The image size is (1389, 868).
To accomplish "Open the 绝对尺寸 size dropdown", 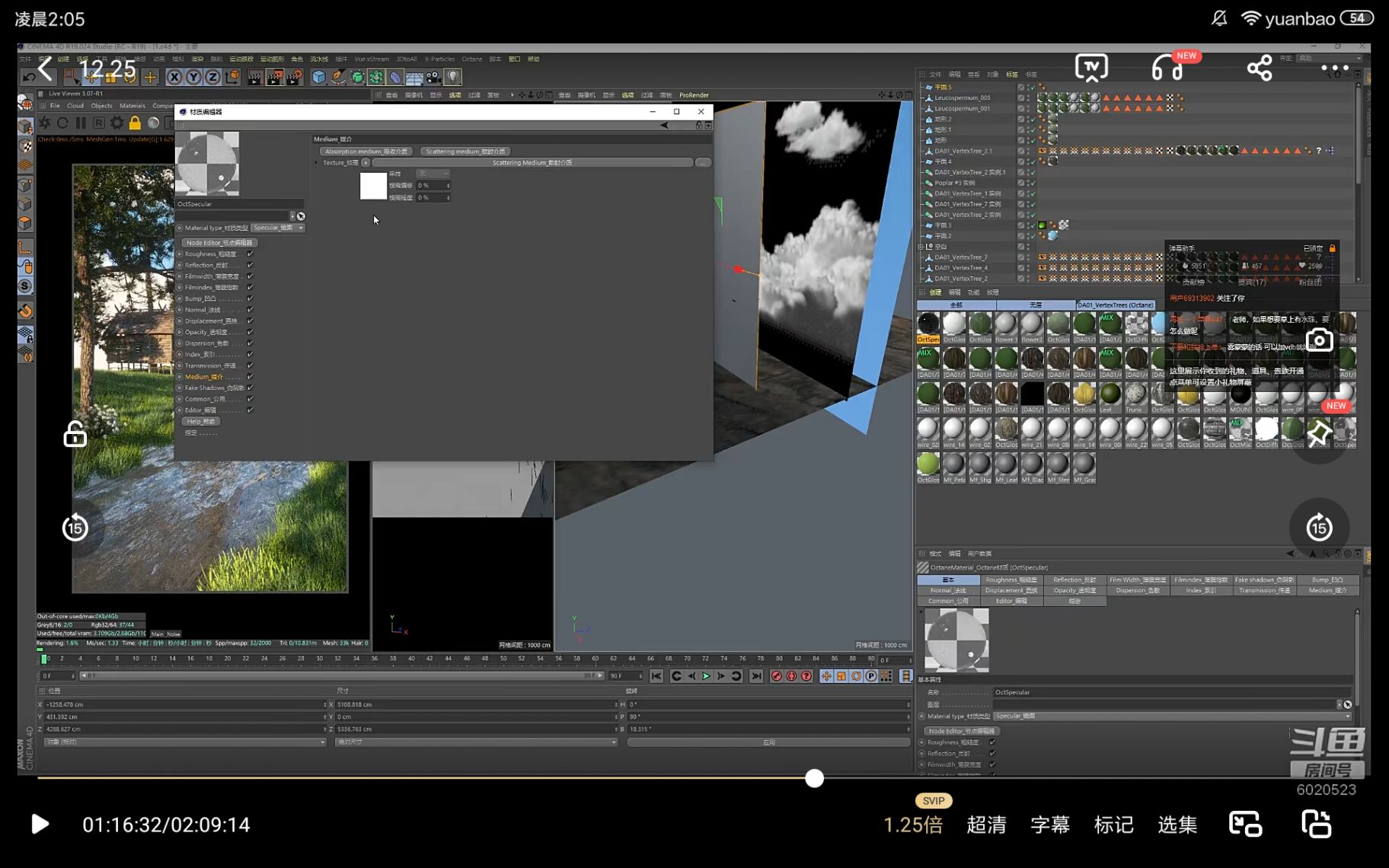I will pos(476,742).
